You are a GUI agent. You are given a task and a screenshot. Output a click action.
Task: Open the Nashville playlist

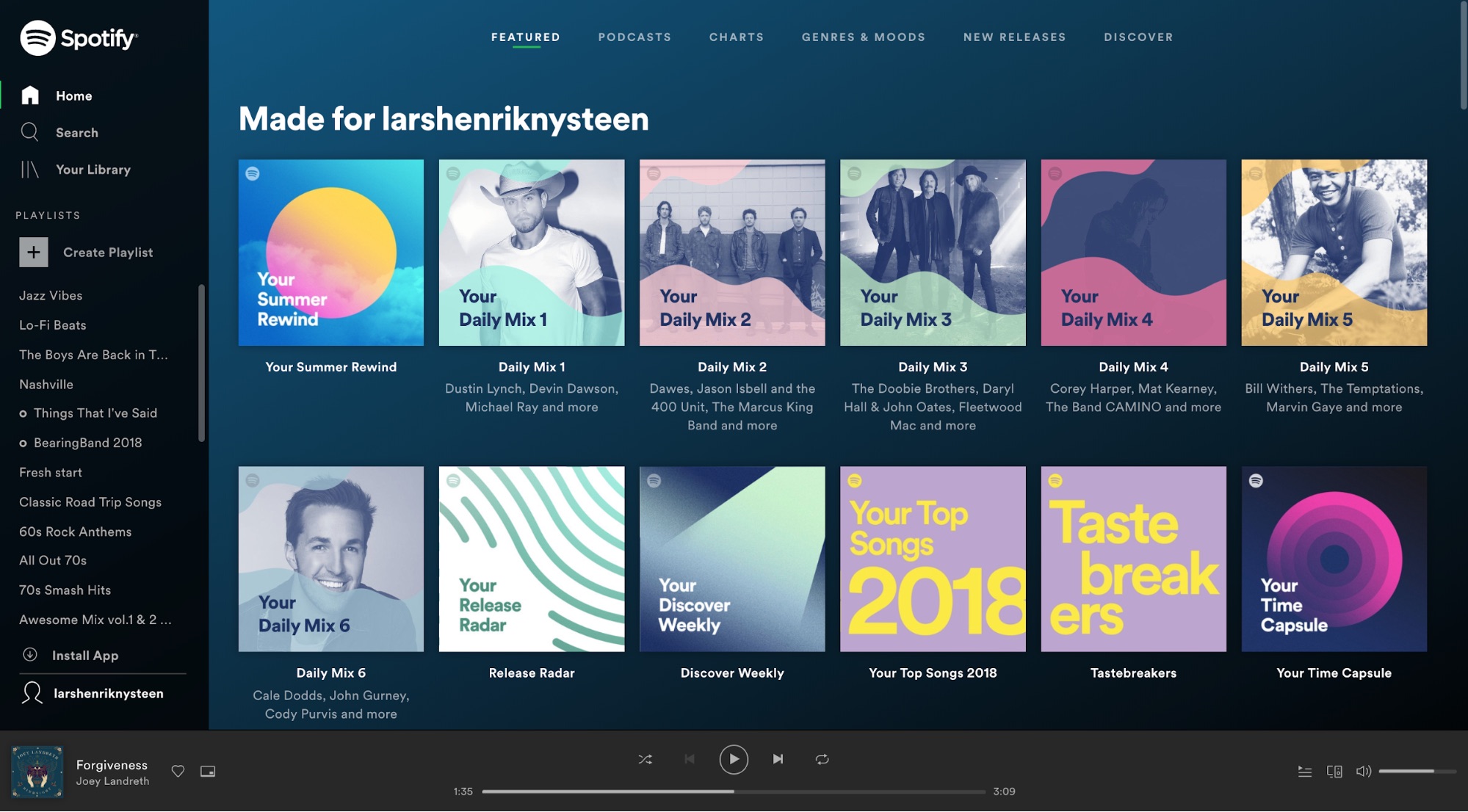(45, 384)
